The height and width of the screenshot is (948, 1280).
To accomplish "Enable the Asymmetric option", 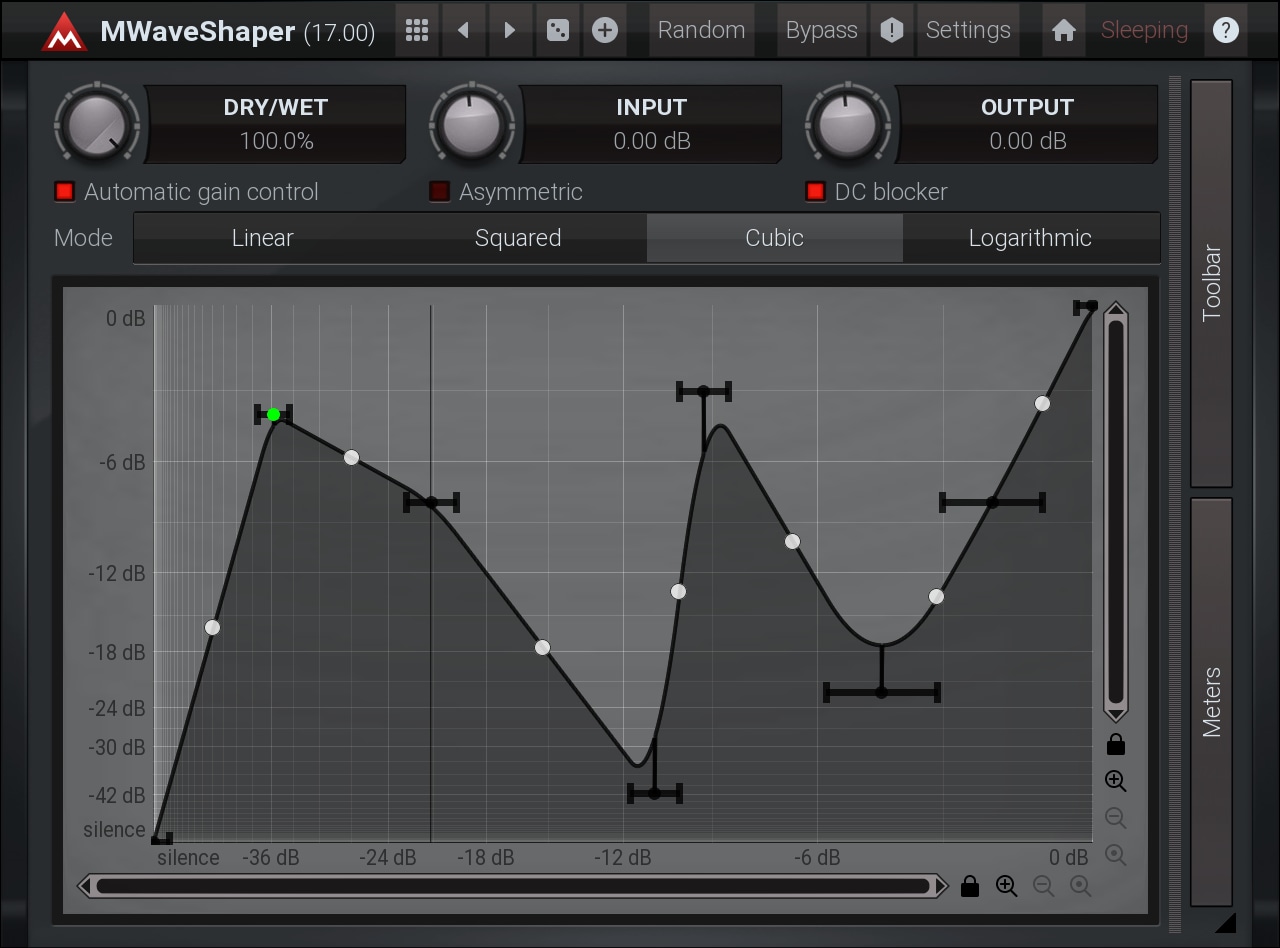I will tap(440, 191).
